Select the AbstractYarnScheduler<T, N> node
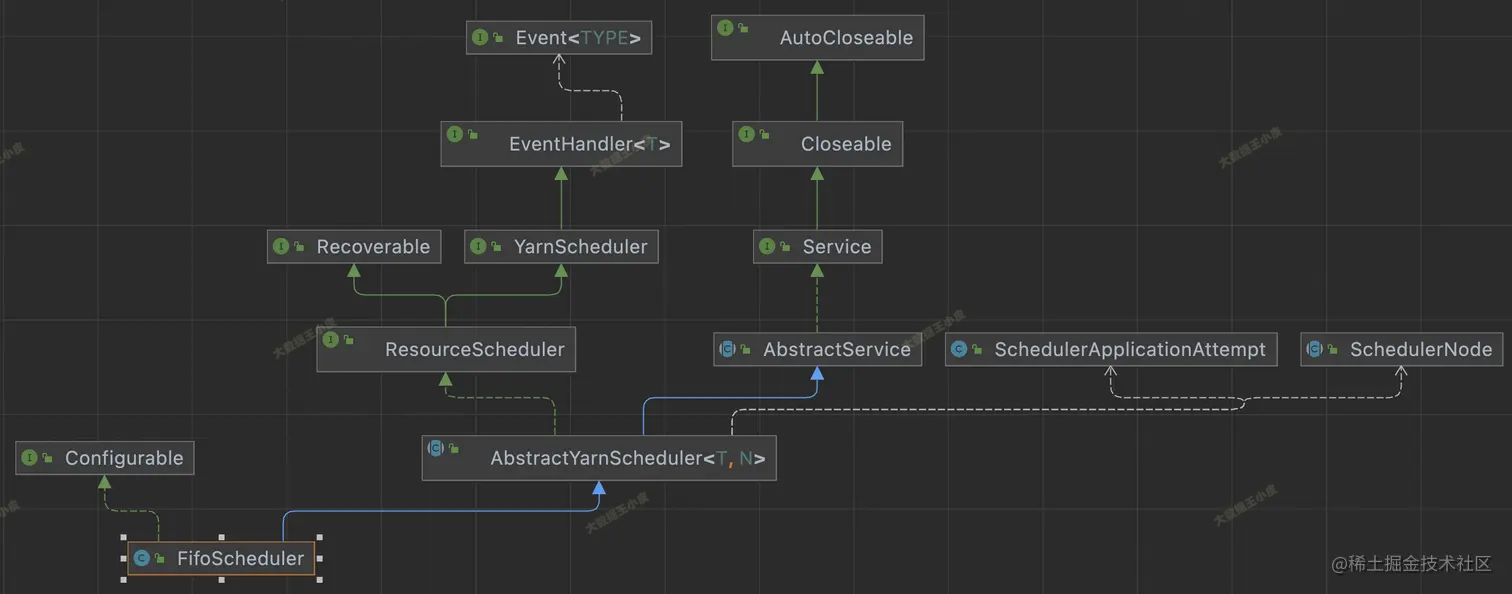The width and height of the screenshot is (1512, 594). tap(599, 458)
